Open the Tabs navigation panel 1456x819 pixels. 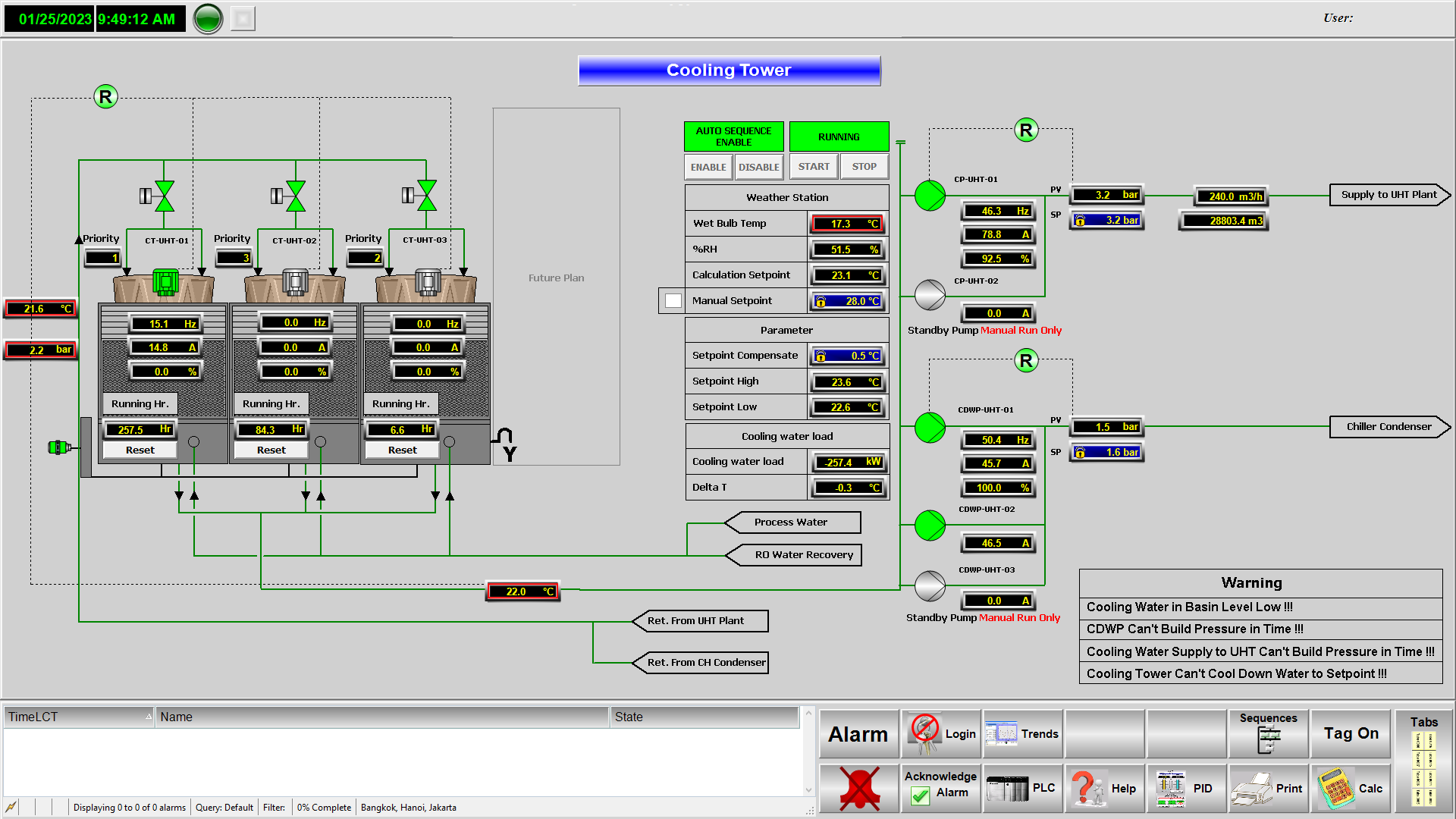1423,761
